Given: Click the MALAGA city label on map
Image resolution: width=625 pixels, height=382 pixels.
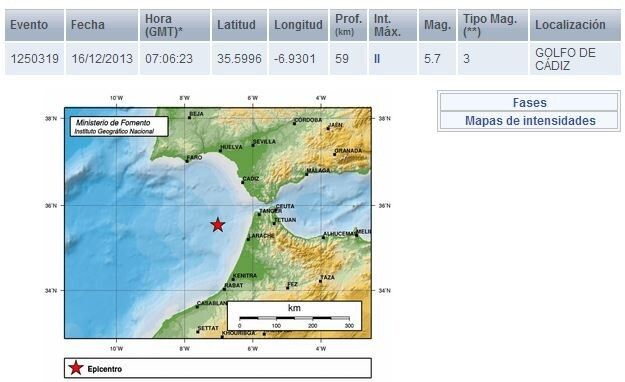Looking at the screenshot, I should coord(318,170).
